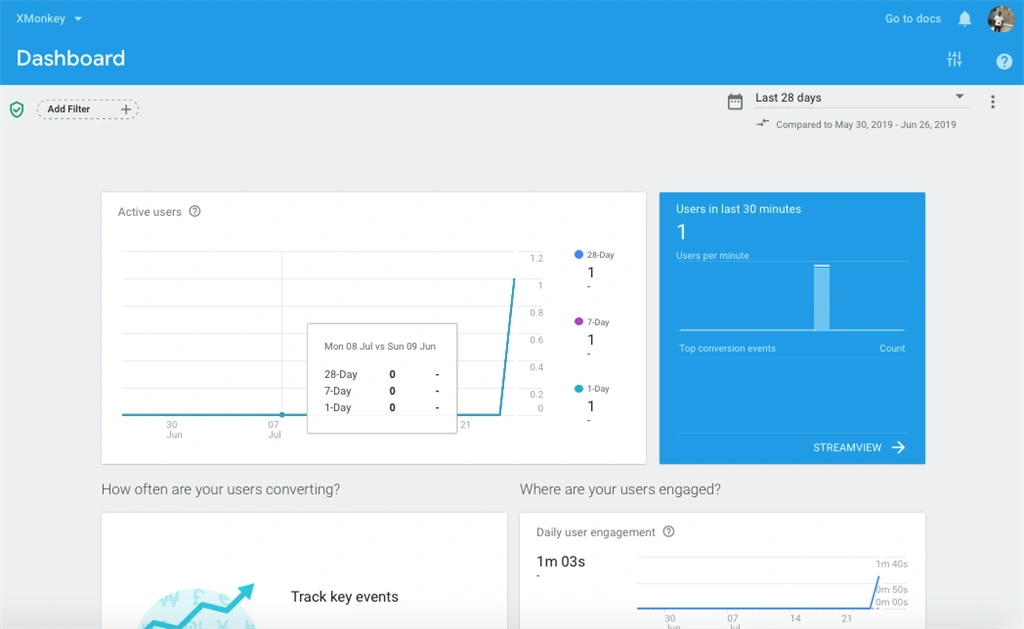This screenshot has width=1024, height=629.
Task: Open the notifications bell
Action: click(965, 19)
